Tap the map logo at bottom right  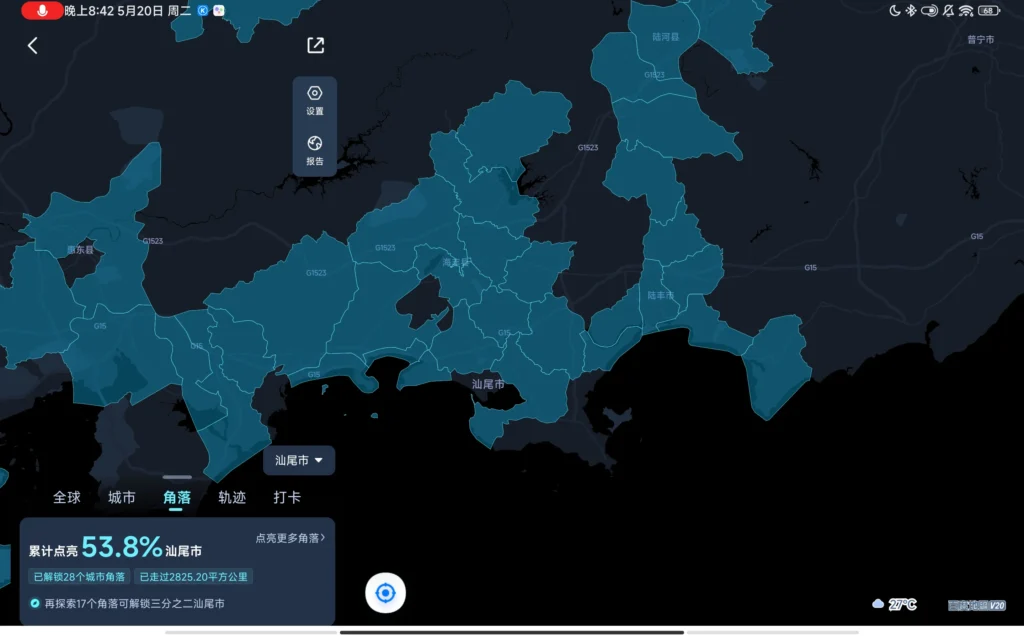[x=976, y=605]
